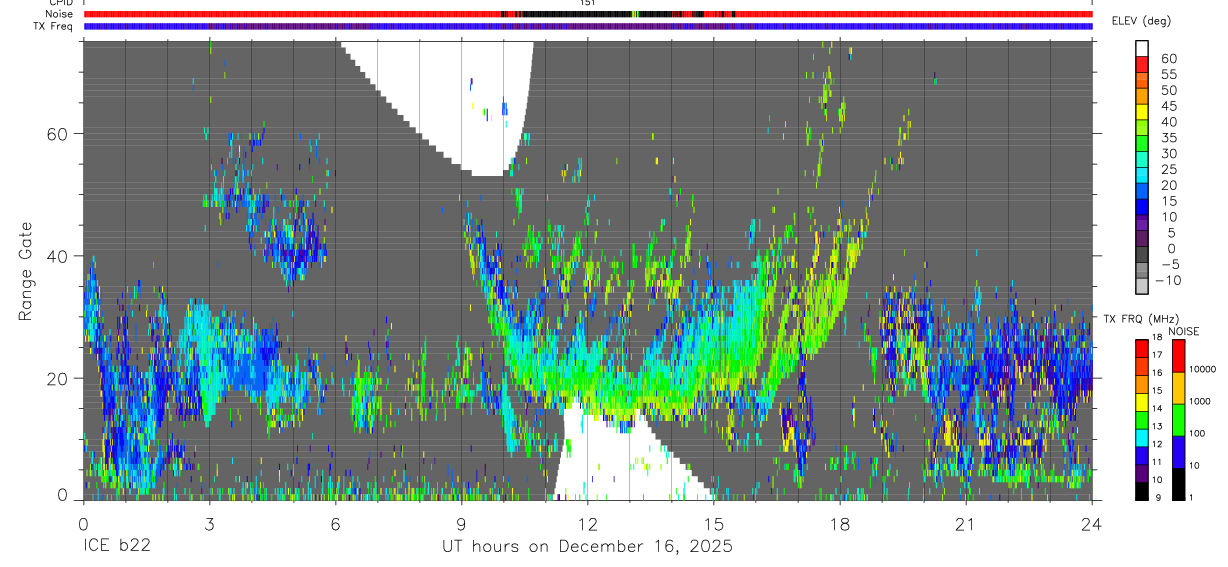
Task: Select red top swatch in NOISE legend
Action: 1178,356
